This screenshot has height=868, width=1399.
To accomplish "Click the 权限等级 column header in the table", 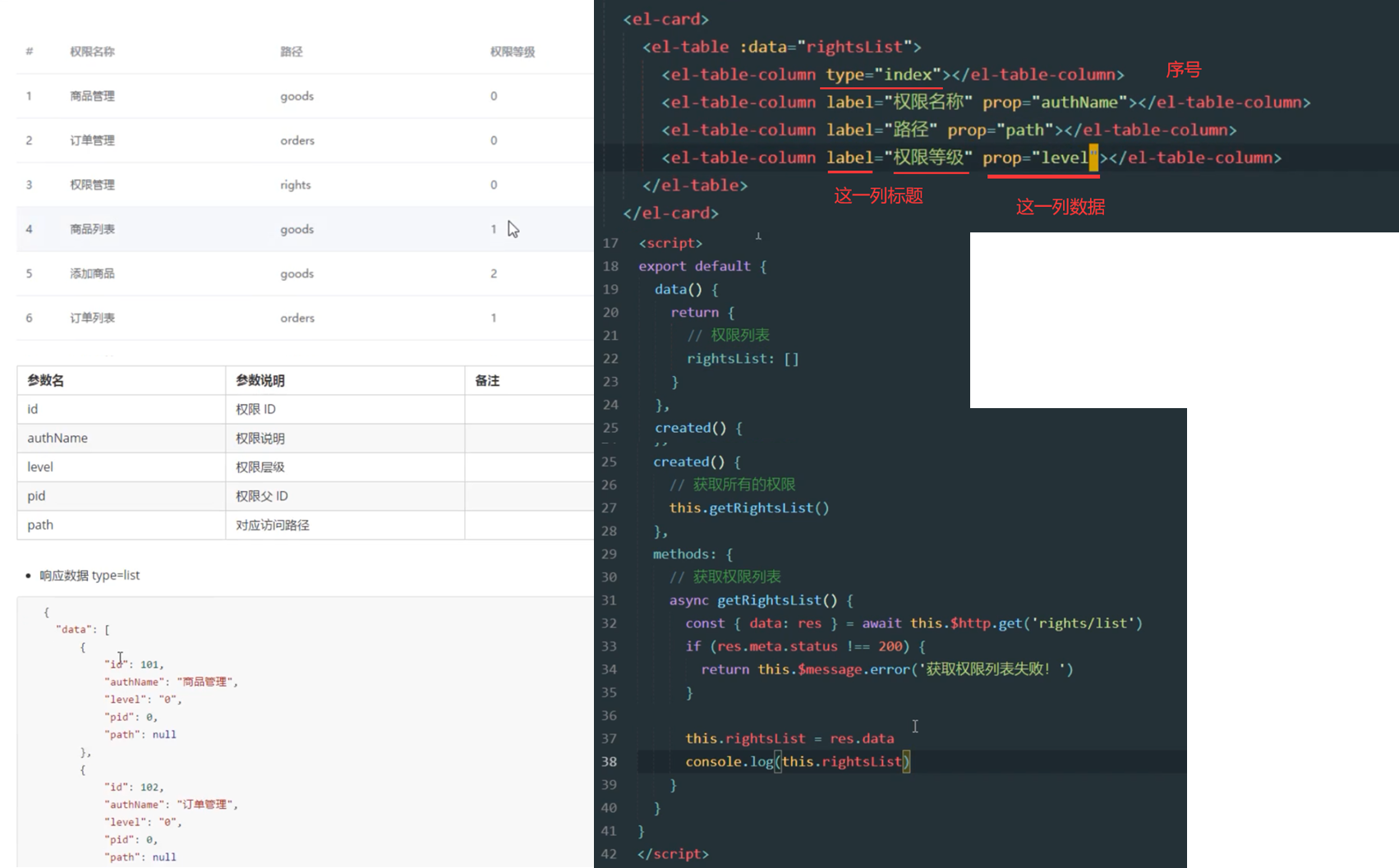I will (513, 52).
